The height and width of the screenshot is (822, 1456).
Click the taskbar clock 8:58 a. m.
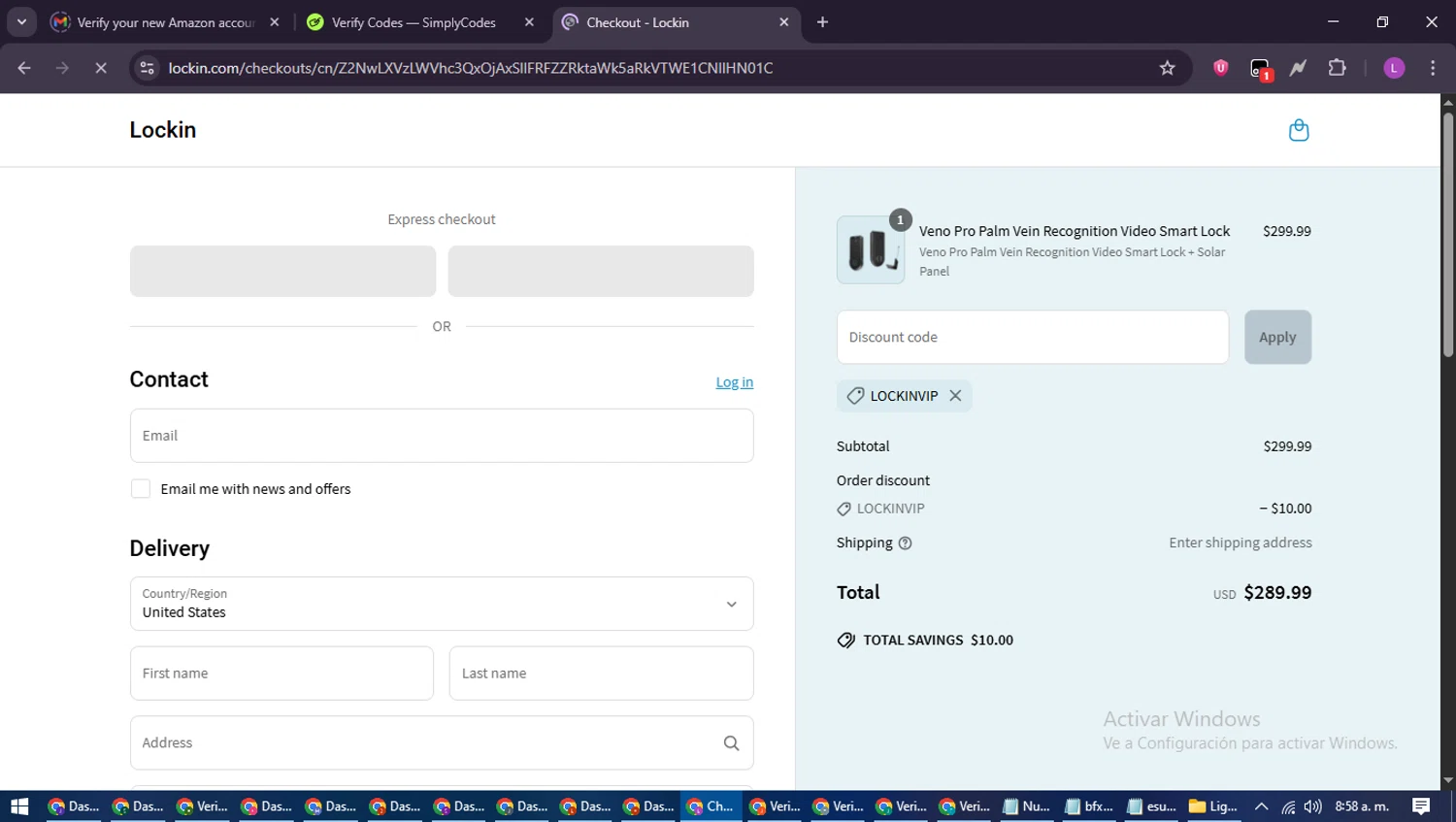(1362, 806)
